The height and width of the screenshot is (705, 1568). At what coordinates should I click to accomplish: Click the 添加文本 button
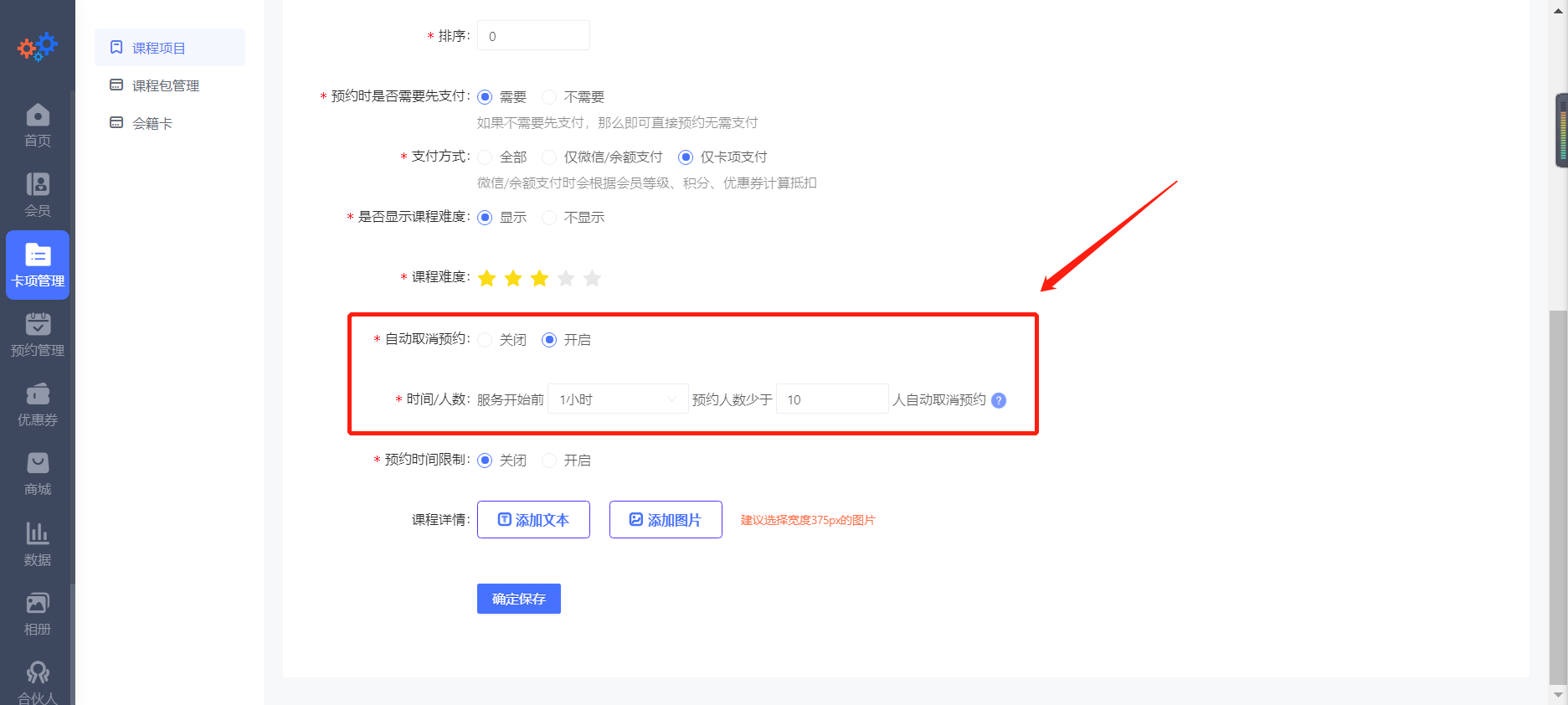533,520
